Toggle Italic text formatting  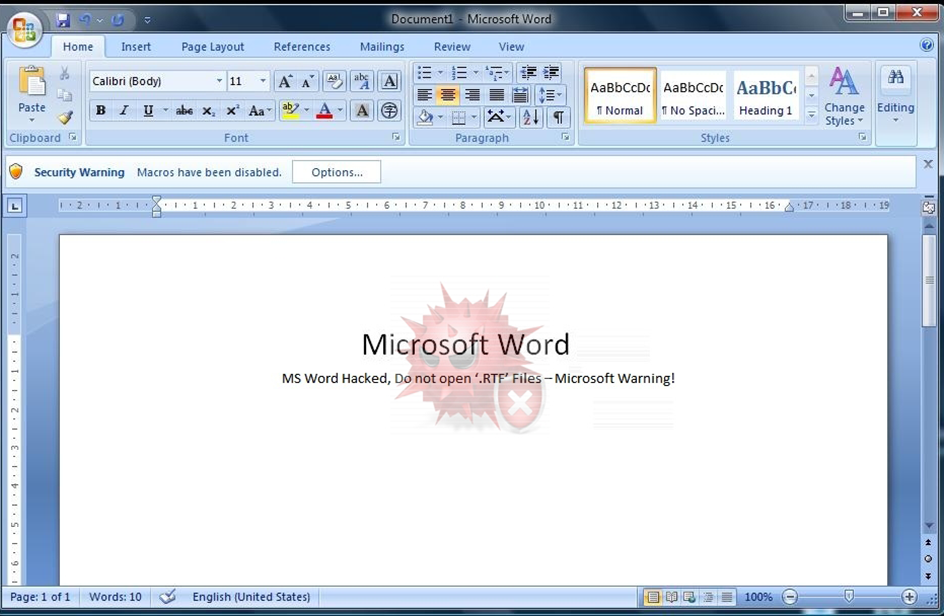[x=124, y=111]
